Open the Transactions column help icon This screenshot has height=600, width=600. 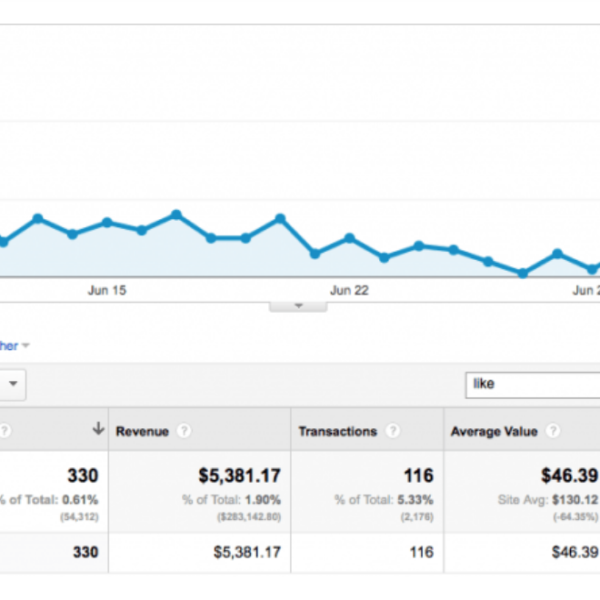[x=393, y=431]
